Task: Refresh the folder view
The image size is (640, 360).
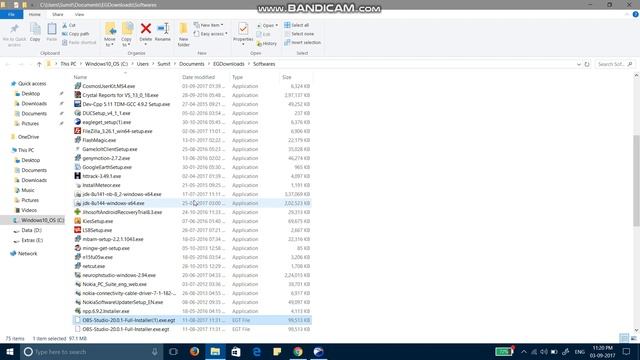Action: (587, 64)
